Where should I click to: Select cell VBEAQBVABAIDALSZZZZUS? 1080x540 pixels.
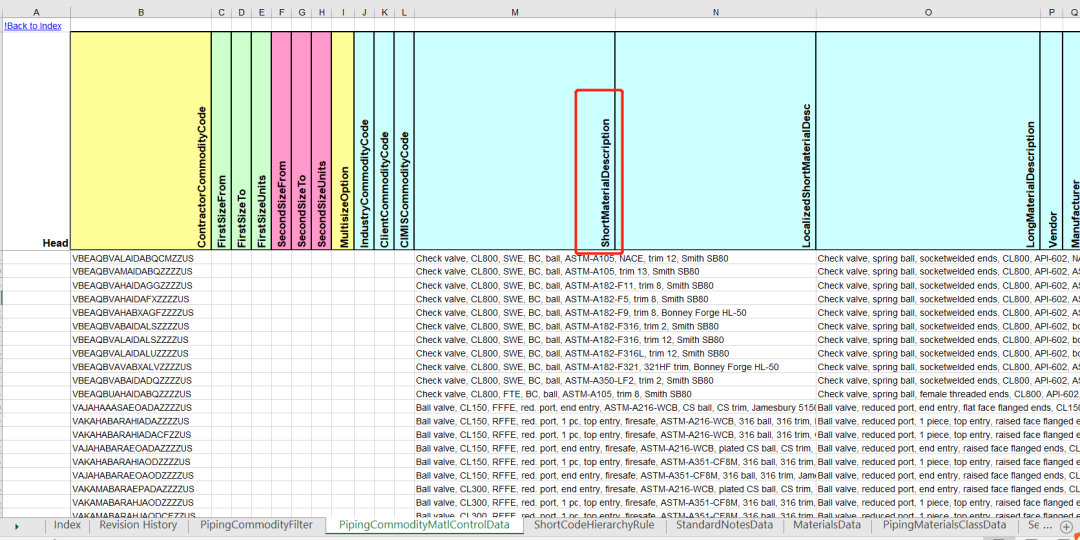(x=141, y=326)
